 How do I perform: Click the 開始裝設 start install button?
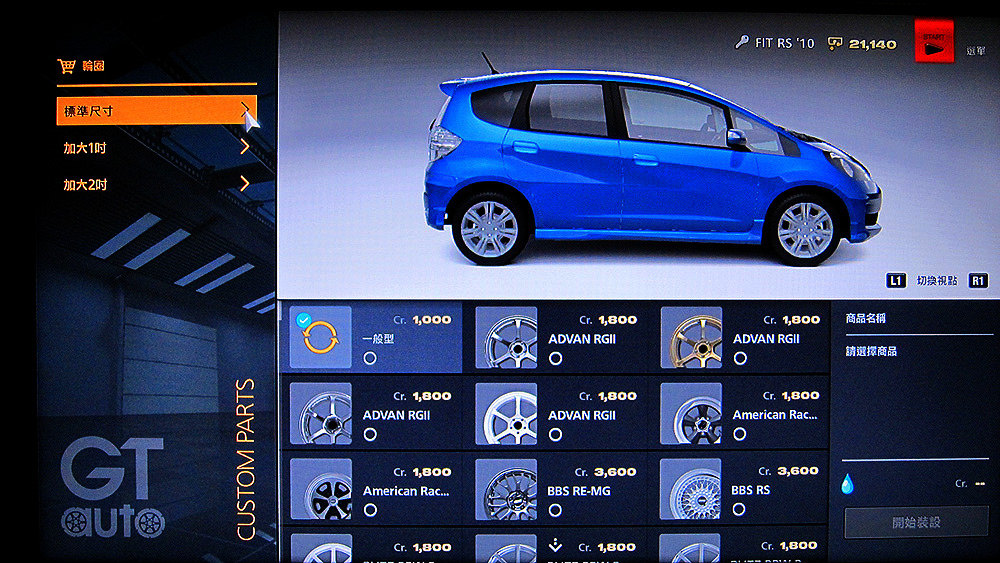click(916, 523)
